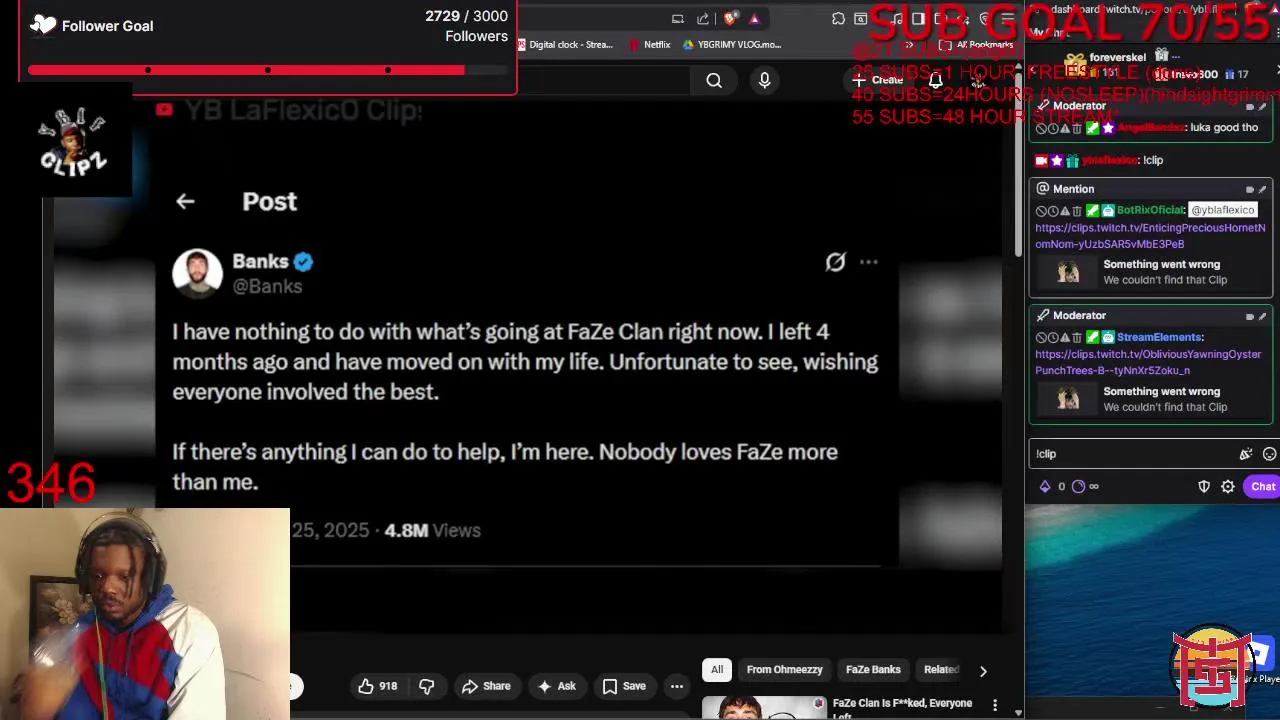Show more filter chips with right arrow
This screenshot has width=1280, height=720.
click(x=983, y=671)
